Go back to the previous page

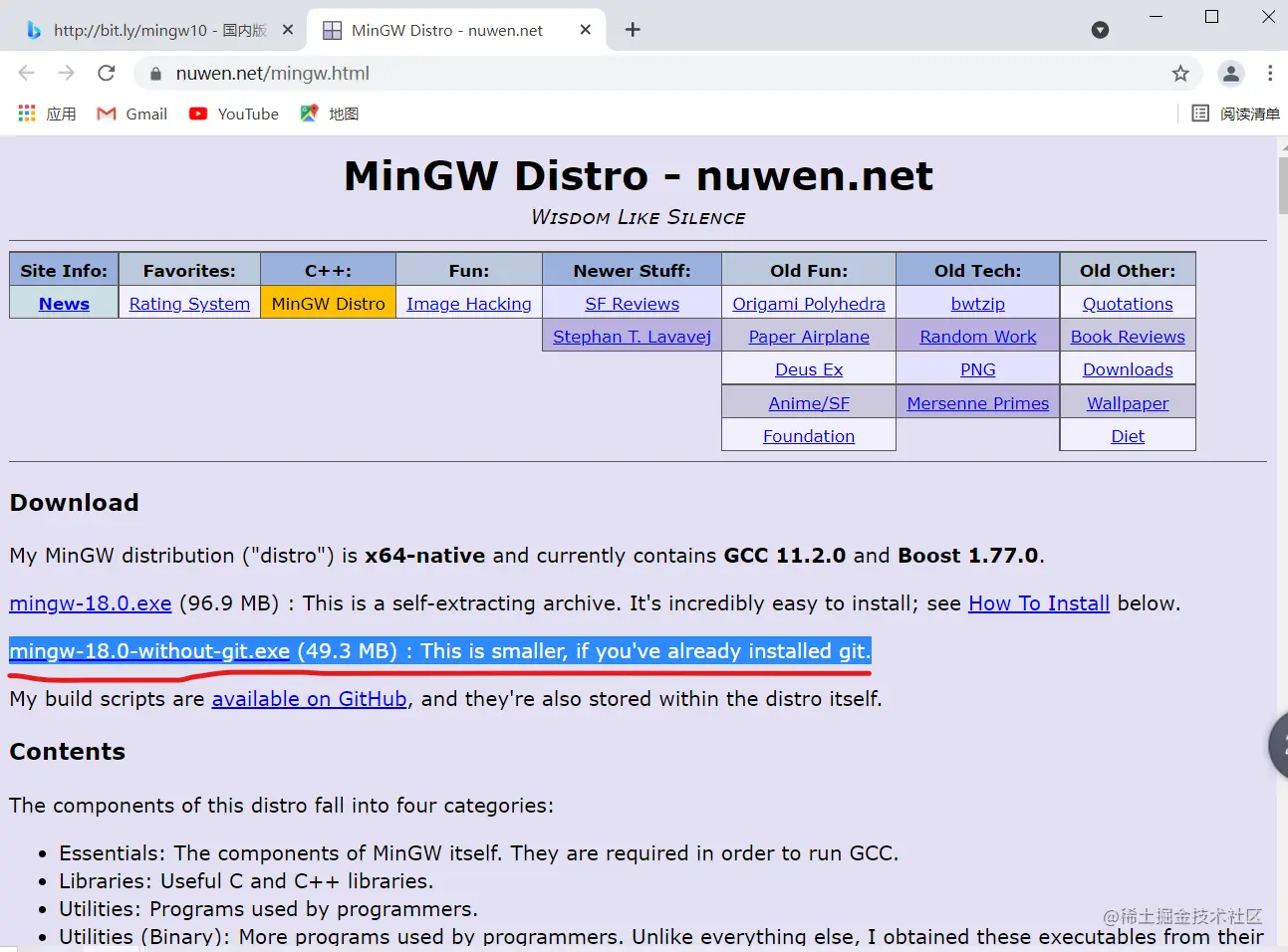[x=27, y=73]
